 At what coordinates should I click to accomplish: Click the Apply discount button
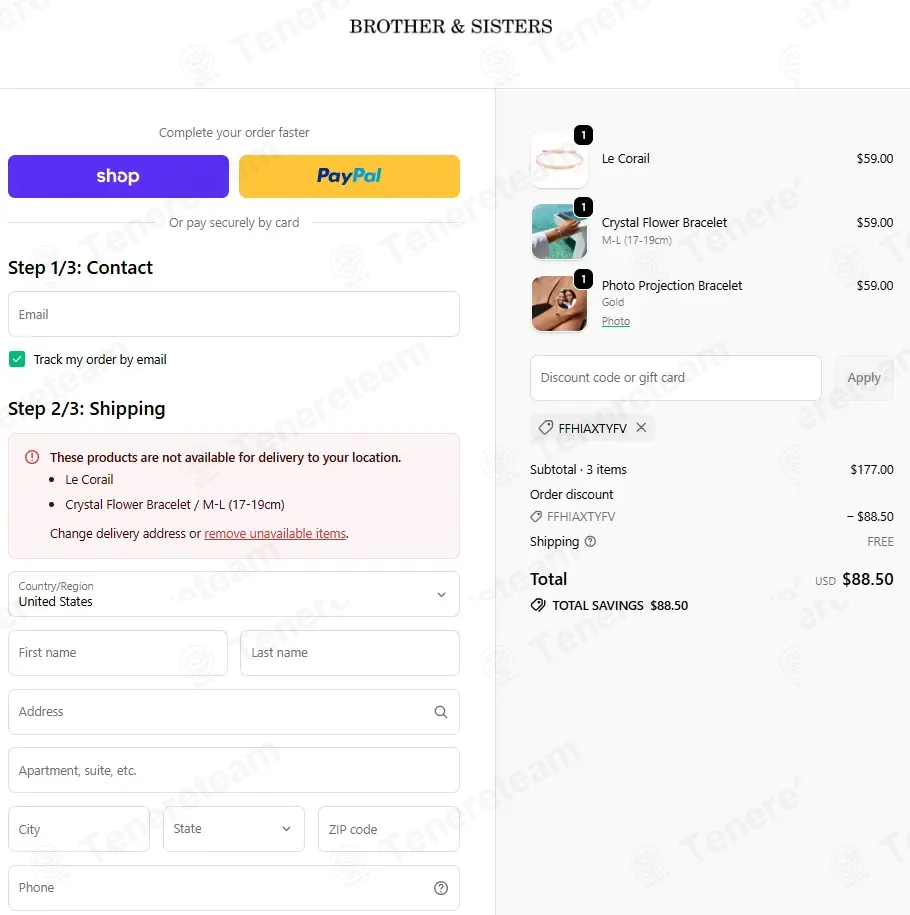point(864,378)
